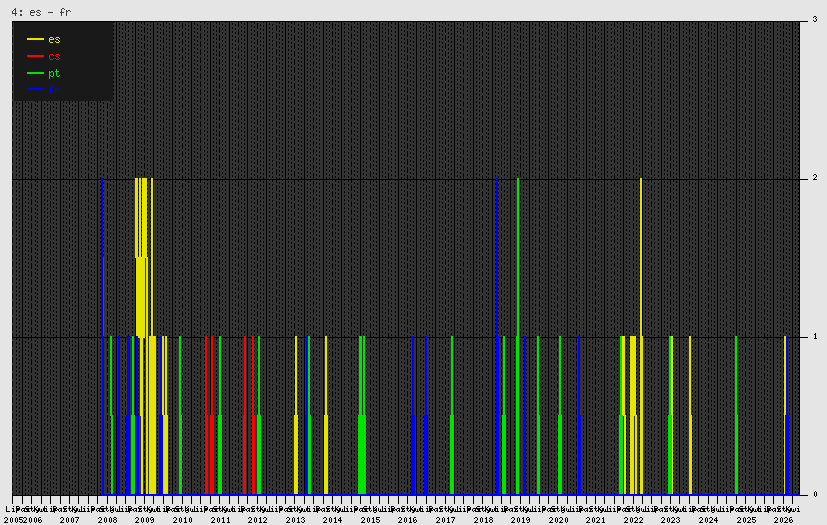The width and height of the screenshot is (827, 525).
Task: Select the 2009 year label
Action: (145, 520)
